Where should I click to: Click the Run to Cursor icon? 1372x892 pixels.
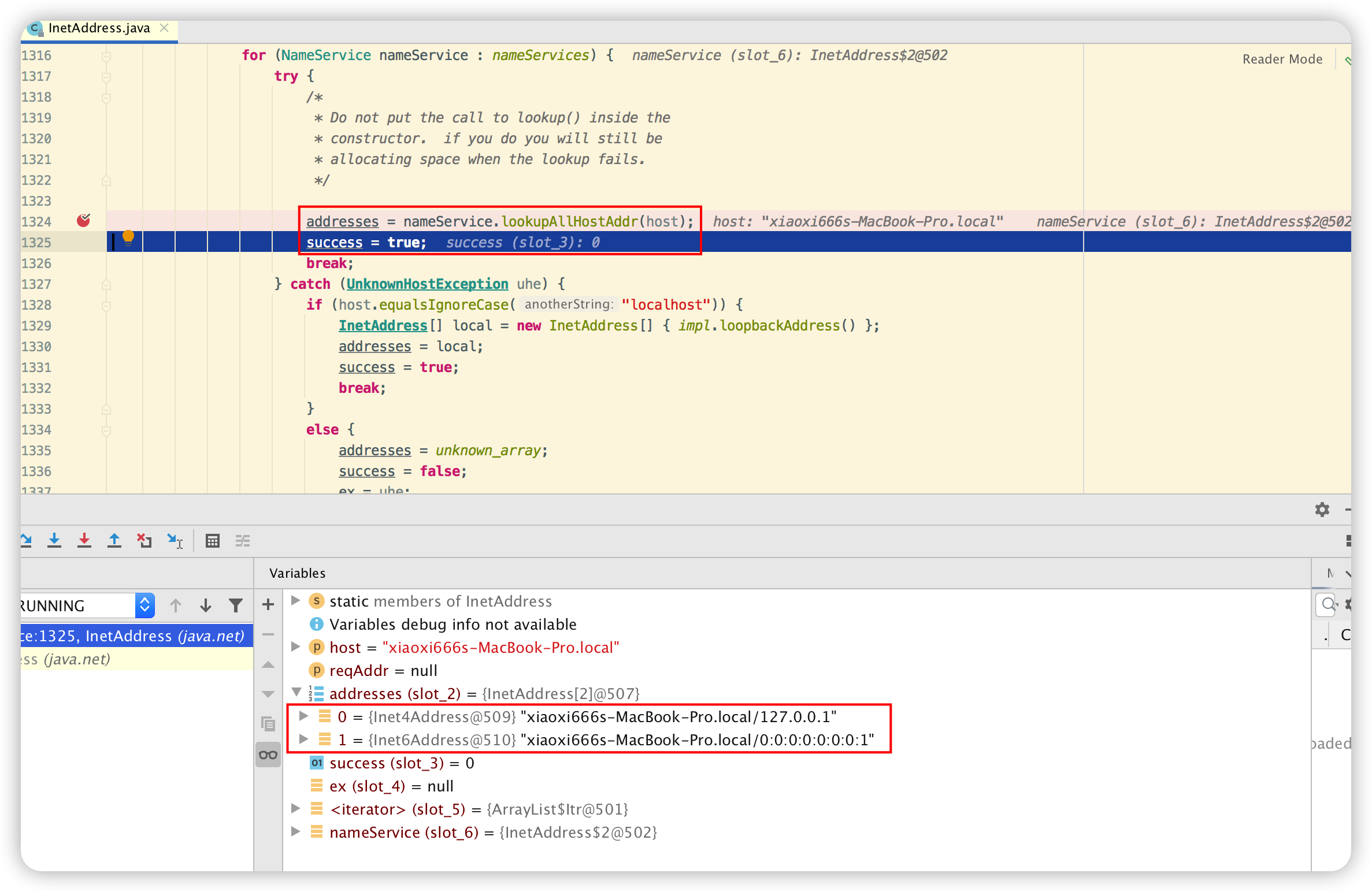175,541
